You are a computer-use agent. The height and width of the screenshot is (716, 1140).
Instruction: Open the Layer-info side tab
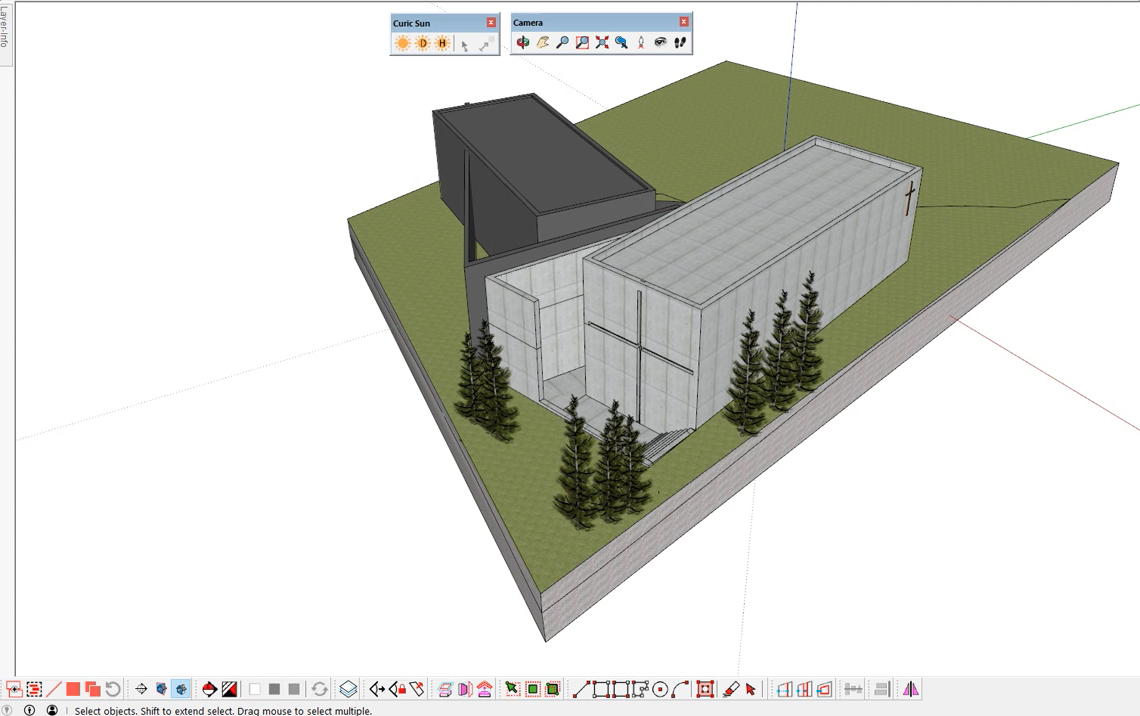coord(5,27)
